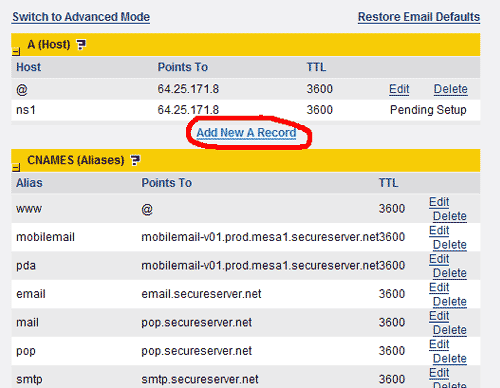Select the 3600 TTL of ns1 row
Viewport: 500px width, 388px height.
click(x=320, y=110)
